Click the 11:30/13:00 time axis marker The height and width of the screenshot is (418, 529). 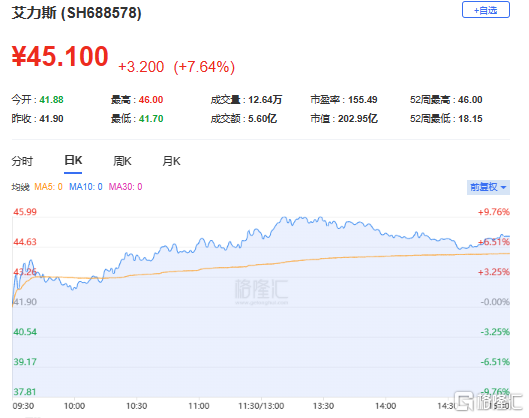click(x=261, y=406)
